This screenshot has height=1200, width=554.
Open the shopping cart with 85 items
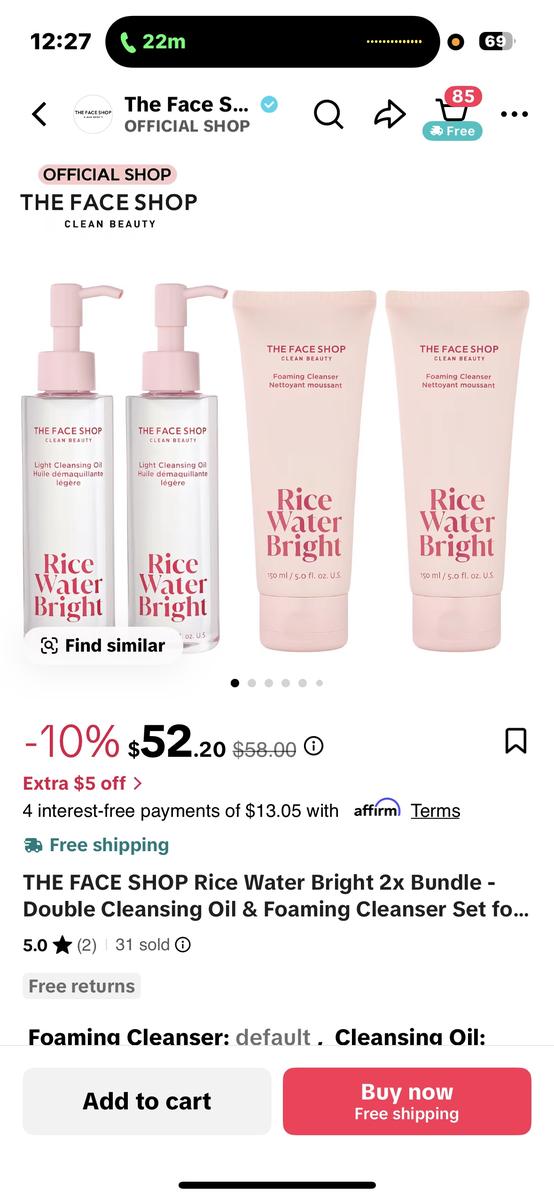tap(455, 113)
